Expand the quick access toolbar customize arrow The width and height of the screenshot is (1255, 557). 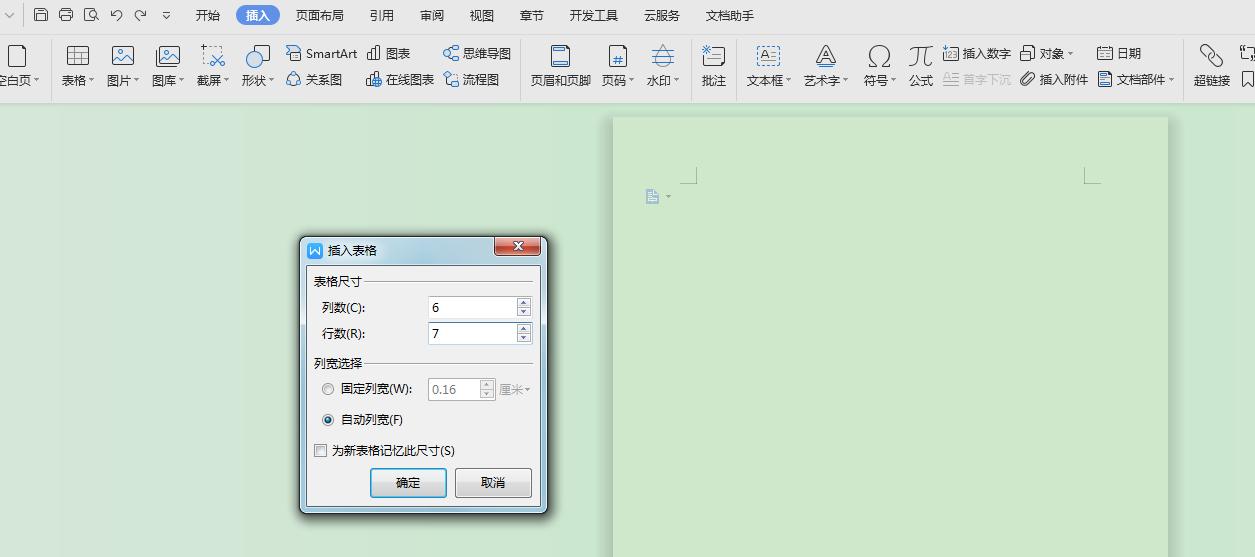[166, 16]
